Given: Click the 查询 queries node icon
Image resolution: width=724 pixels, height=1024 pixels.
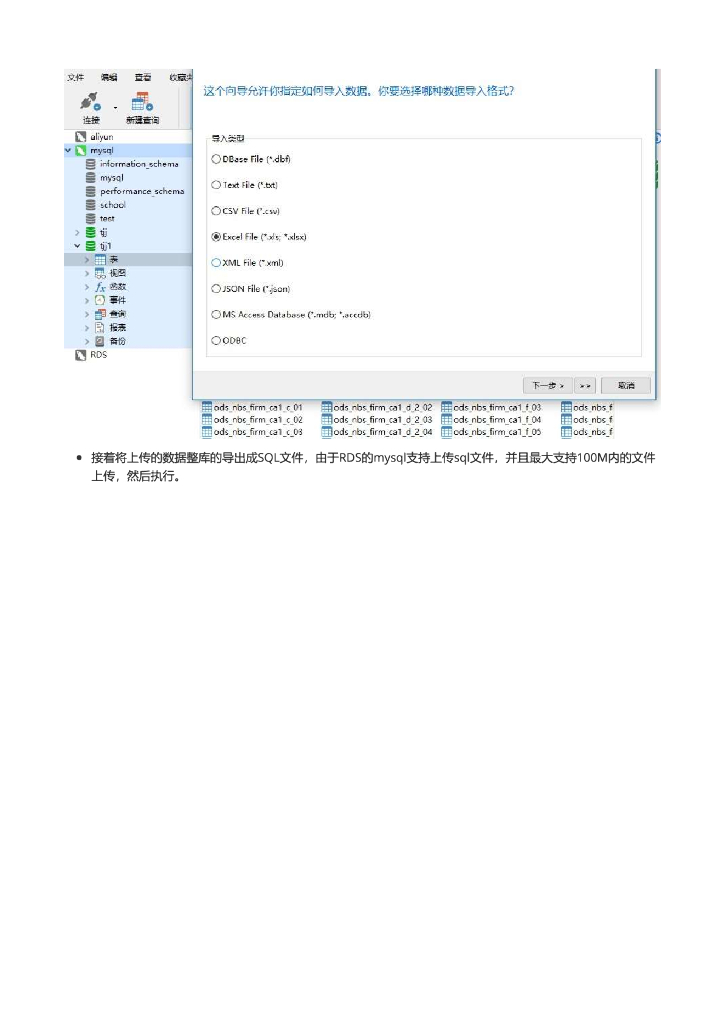Looking at the screenshot, I should click(x=100, y=313).
